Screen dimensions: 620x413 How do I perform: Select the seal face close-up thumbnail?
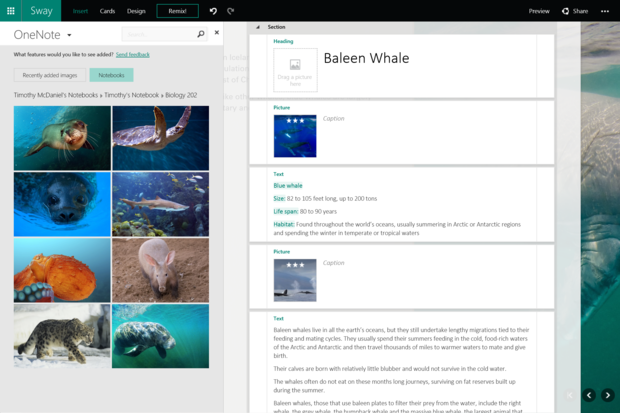click(62, 204)
